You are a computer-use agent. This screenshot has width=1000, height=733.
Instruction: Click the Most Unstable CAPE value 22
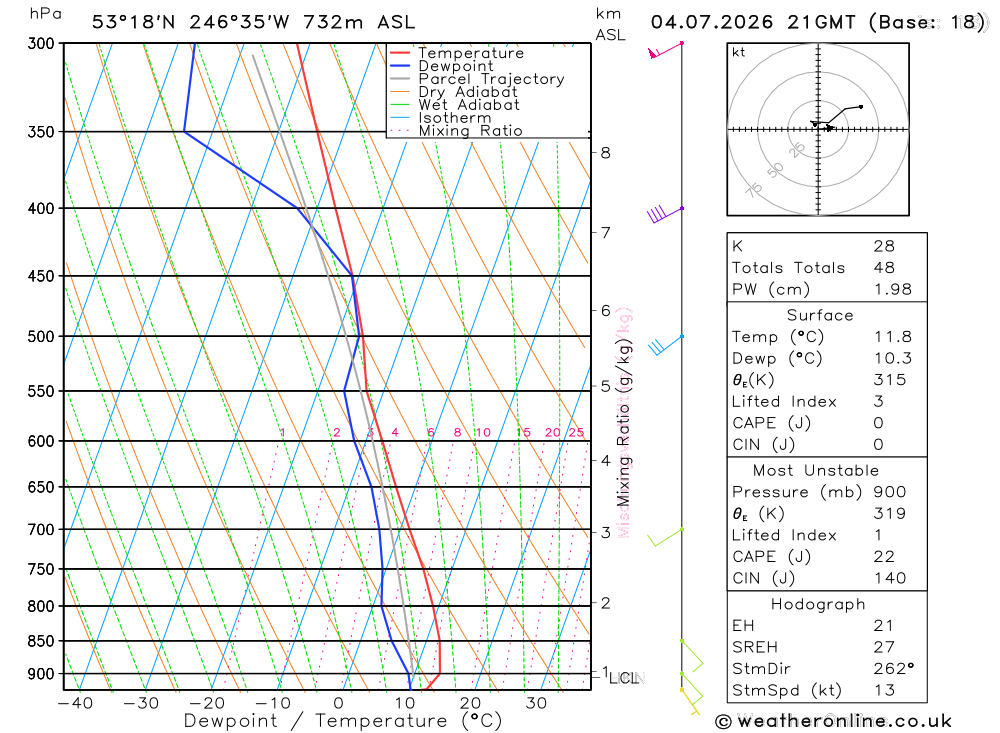click(x=884, y=557)
